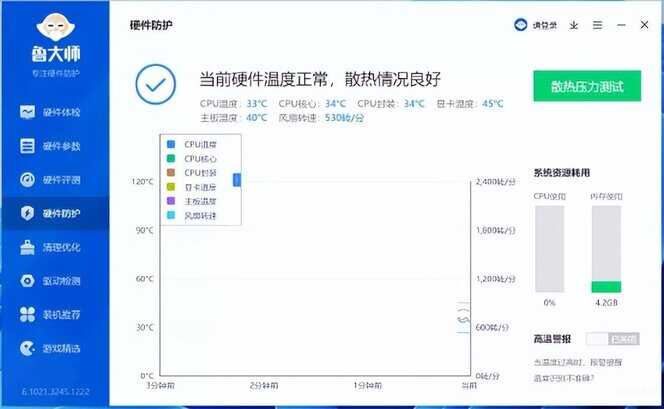The height and width of the screenshot is (409, 664).
Task: Go to 硬件评测 benchmark section
Action: pyautogui.click(x=50, y=180)
